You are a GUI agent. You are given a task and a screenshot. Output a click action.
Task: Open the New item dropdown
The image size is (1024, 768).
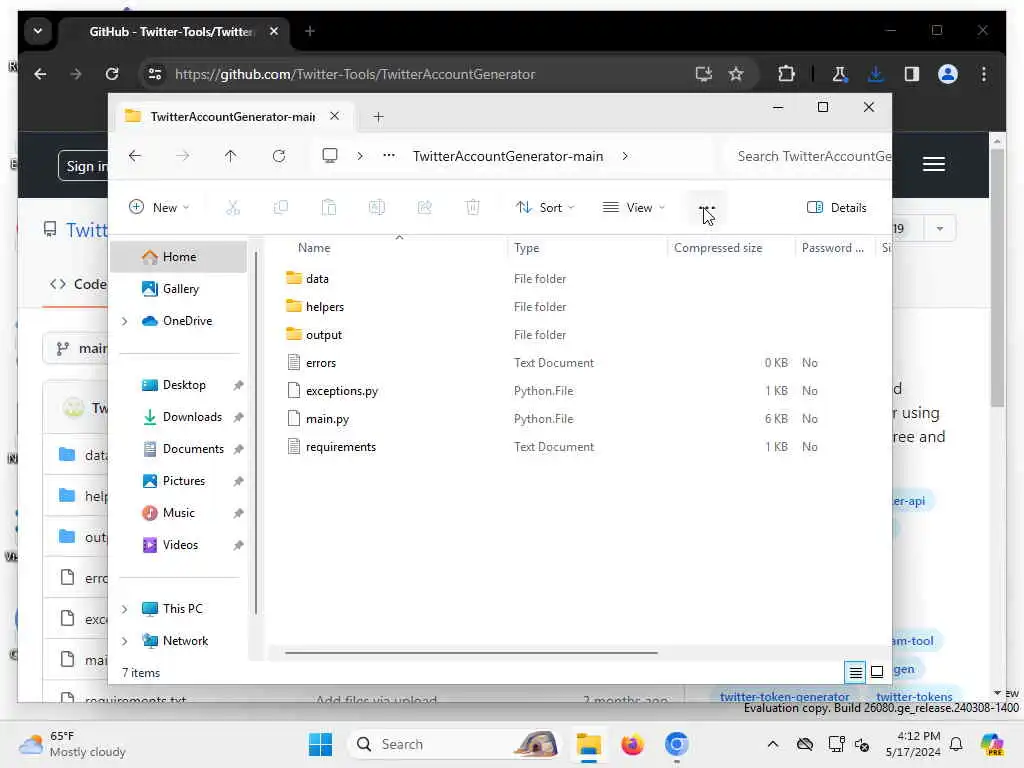coord(159,208)
